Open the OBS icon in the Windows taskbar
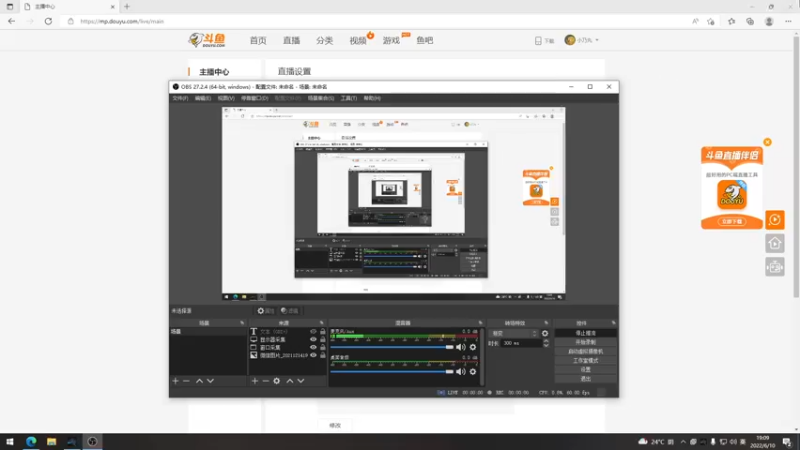This screenshot has width=800, height=450. 92,441
